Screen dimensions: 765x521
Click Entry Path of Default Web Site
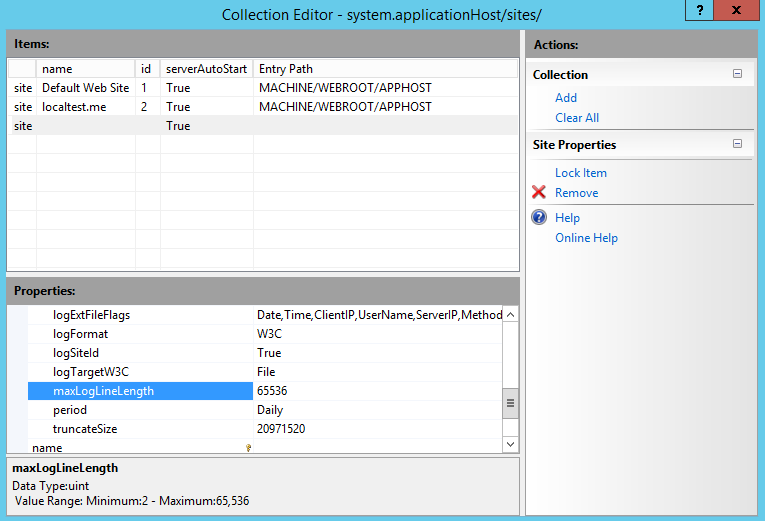pos(385,88)
